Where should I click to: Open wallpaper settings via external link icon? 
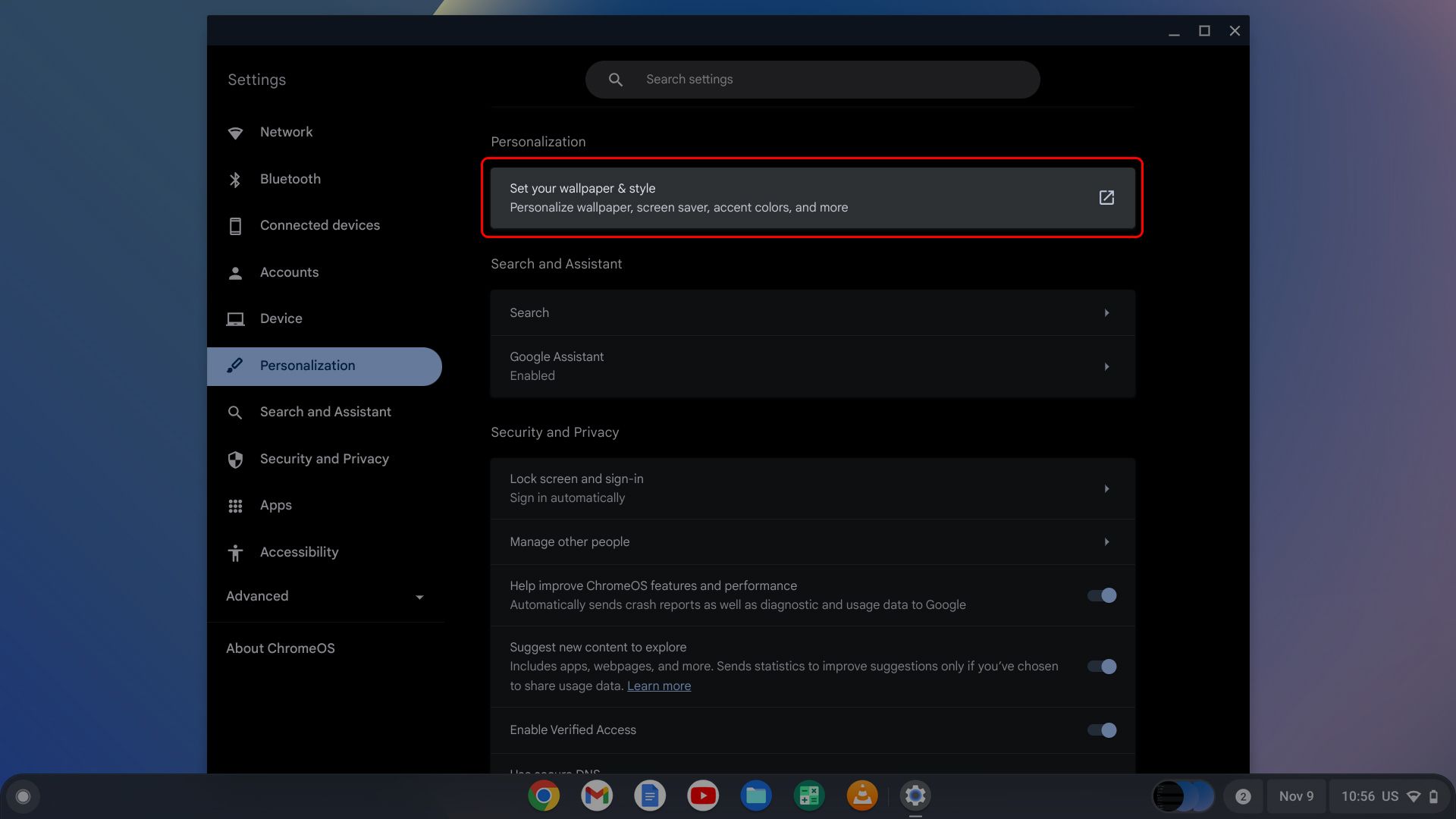(1106, 197)
